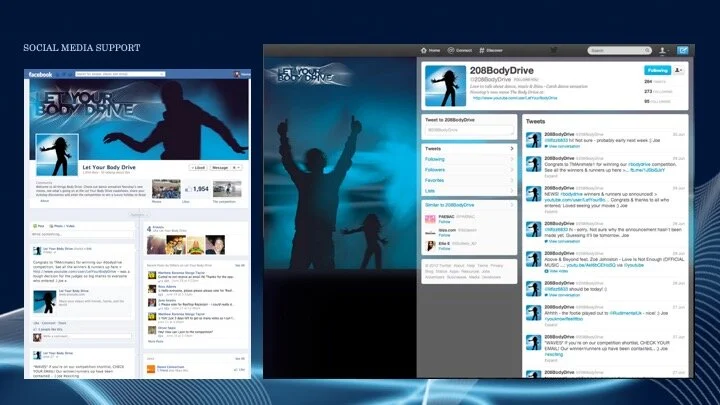Toggle the Facebook Liked button
Screen dimensions: 720x405
coord(198,168)
